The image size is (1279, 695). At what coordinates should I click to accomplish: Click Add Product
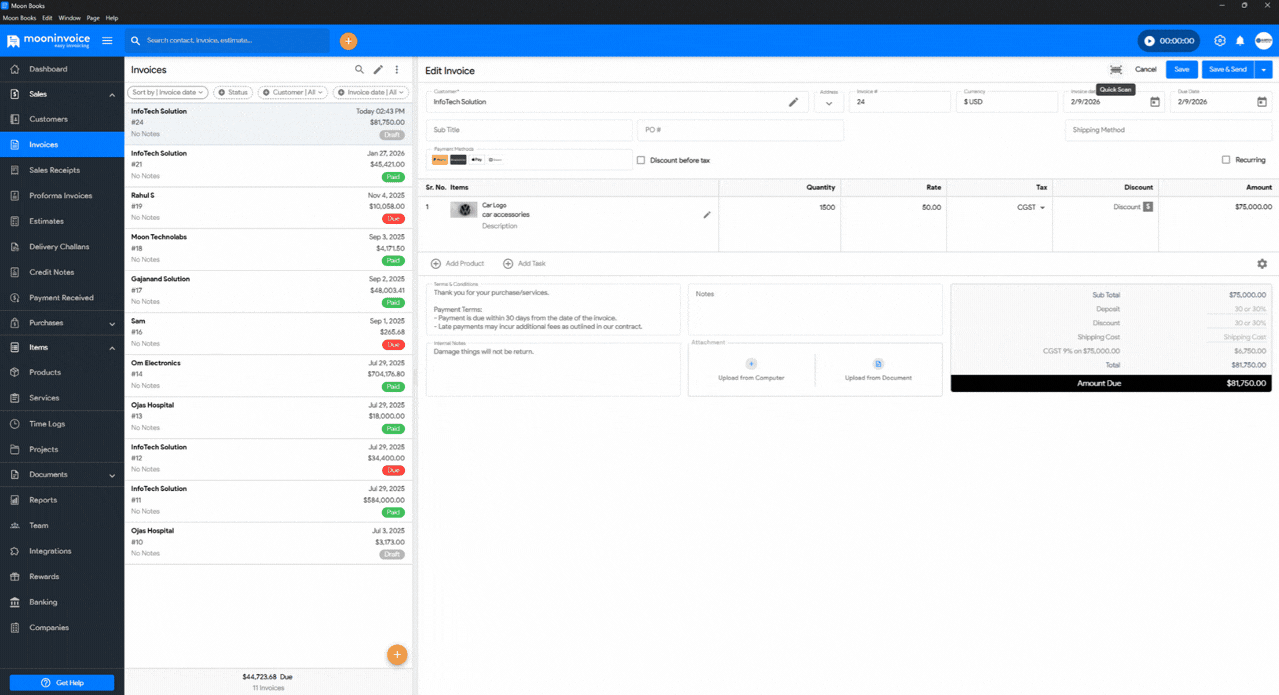458,264
